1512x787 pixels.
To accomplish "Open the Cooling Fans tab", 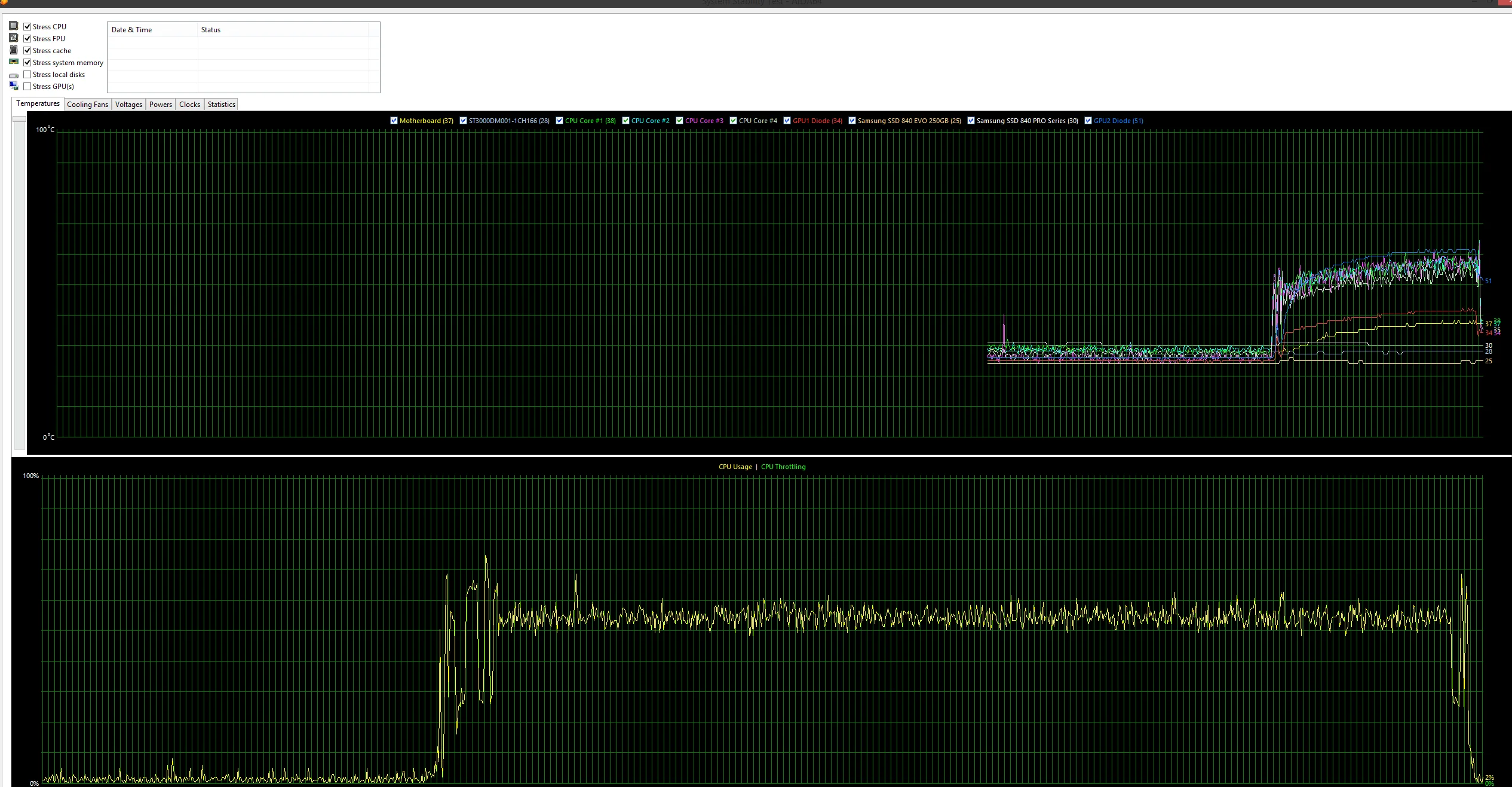I will pos(87,104).
